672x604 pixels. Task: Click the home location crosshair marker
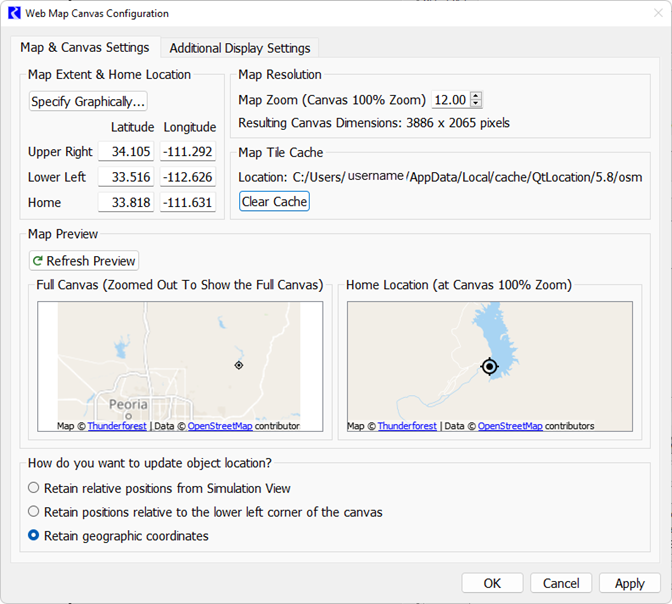pos(489,366)
